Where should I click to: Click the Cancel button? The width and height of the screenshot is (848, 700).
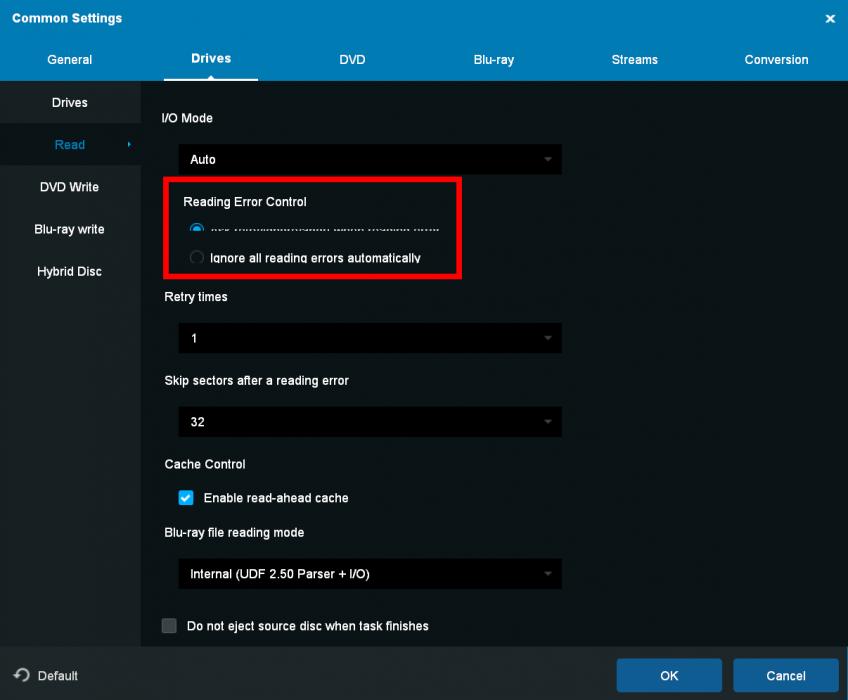pyautogui.click(x=784, y=676)
